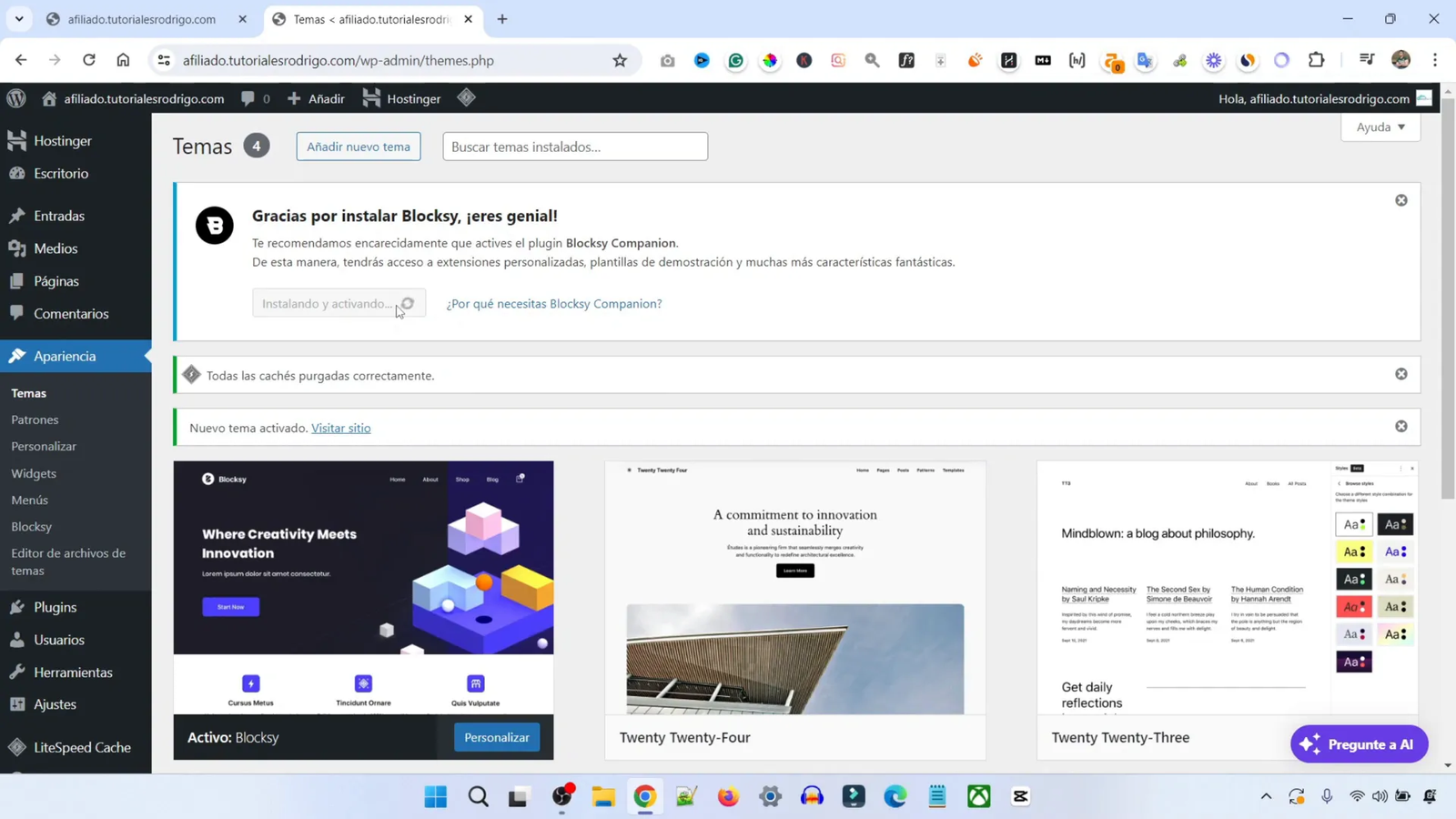
Task: Click Plugins in the admin sidebar
Action: [54, 607]
